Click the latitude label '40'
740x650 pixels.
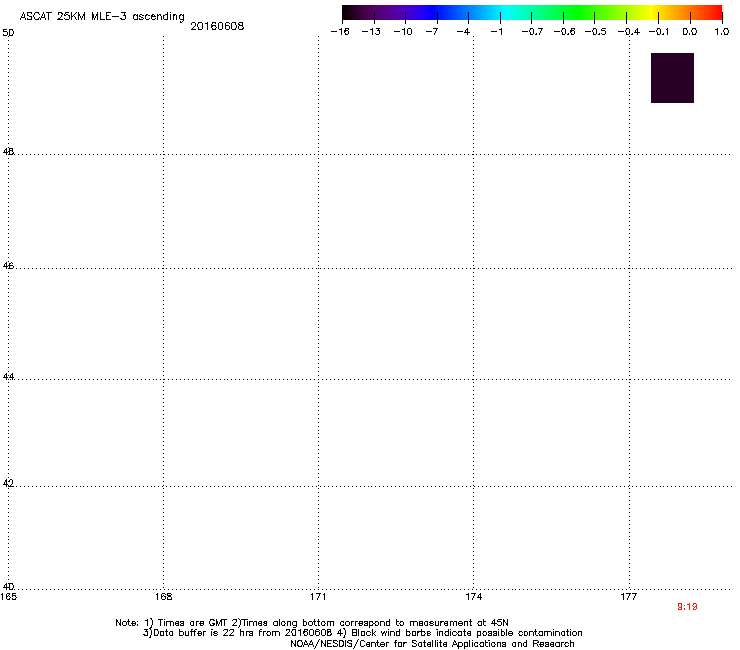pos(8,587)
